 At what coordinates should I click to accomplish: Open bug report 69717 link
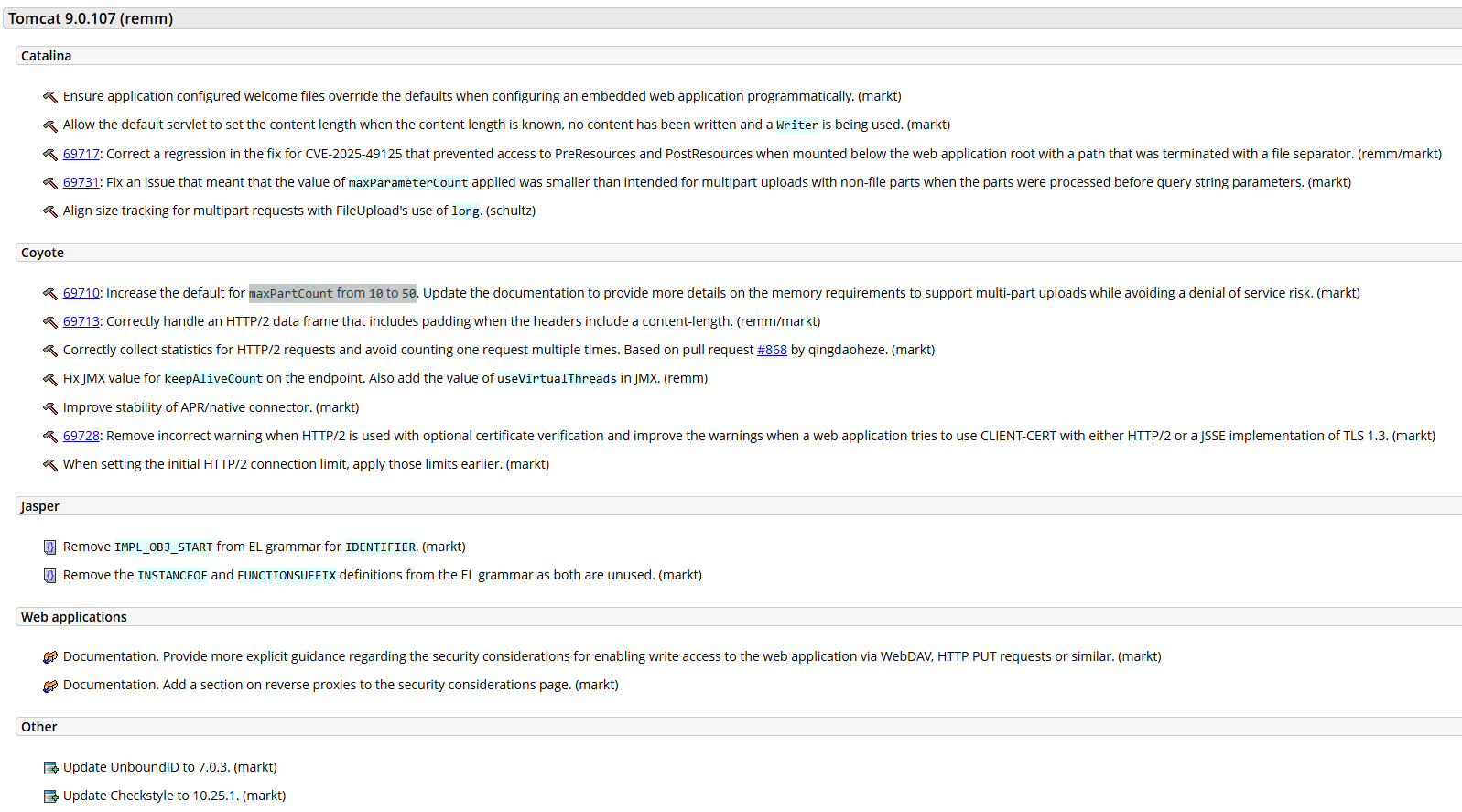tap(81, 154)
